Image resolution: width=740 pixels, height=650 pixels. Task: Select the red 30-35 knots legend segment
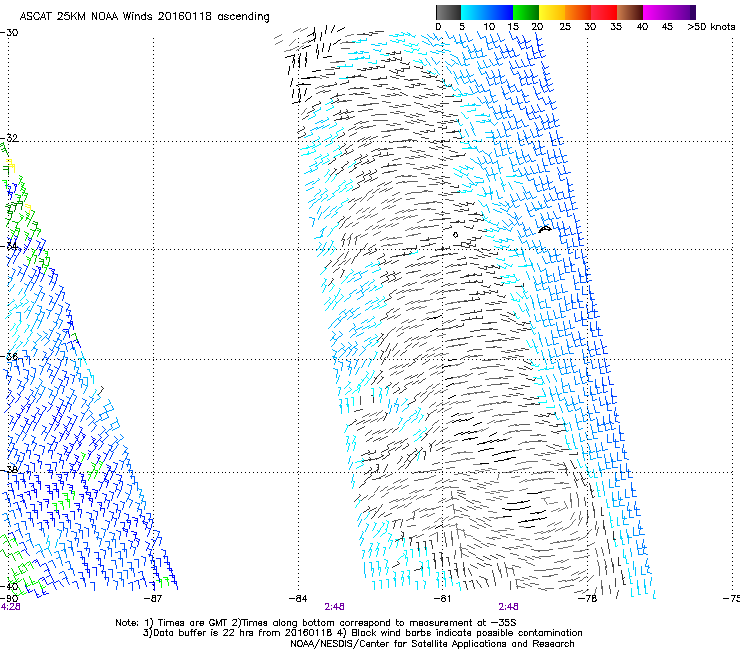[604, 12]
